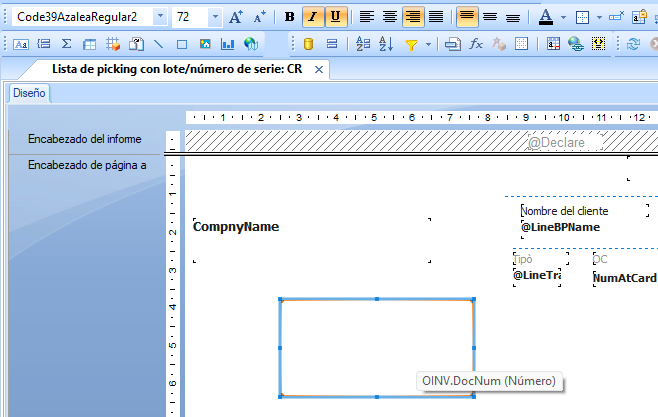Click the hyperlink globe icon
The width and height of the screenshot is (658, 417).
point(576,44)
